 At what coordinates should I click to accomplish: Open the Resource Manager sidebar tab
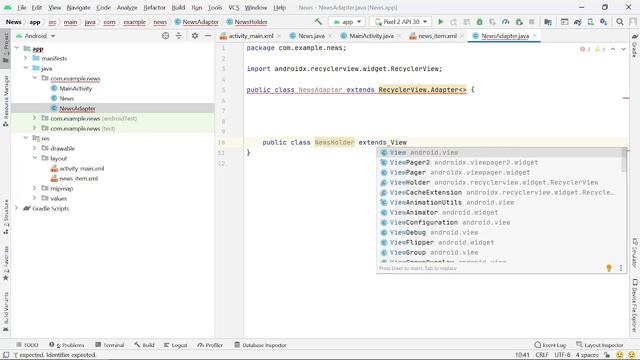[6, 100]
